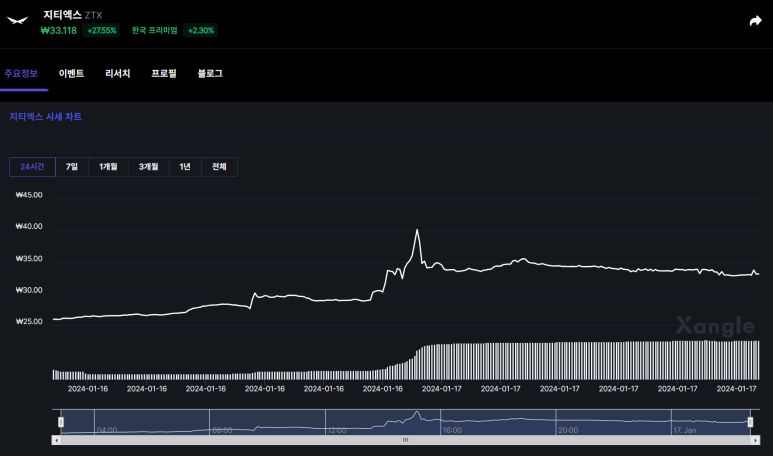
Task: Click the 12:00 marker in the navigator
Action: 337,430
